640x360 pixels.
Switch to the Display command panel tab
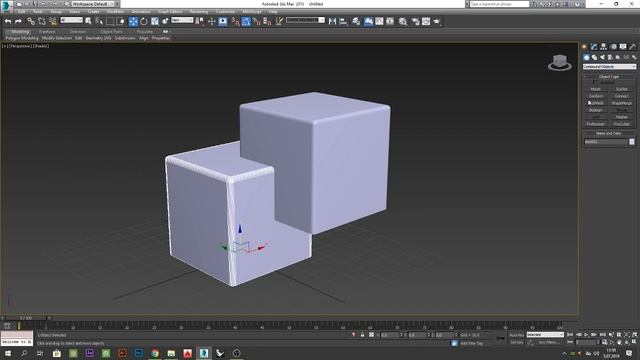click(623, 47)
